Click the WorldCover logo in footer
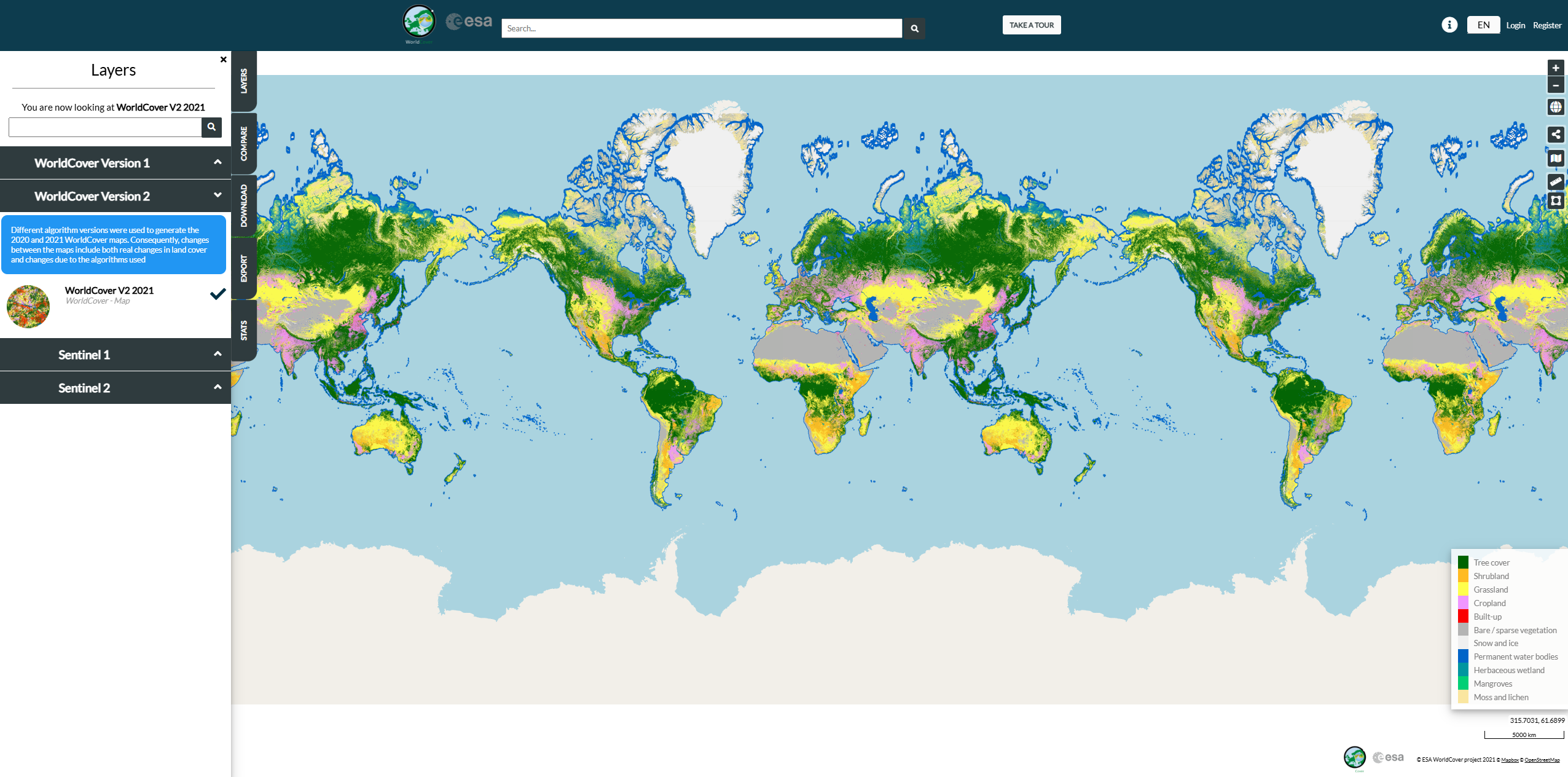Screen dimensions: 1568x777 [1354, 758]
